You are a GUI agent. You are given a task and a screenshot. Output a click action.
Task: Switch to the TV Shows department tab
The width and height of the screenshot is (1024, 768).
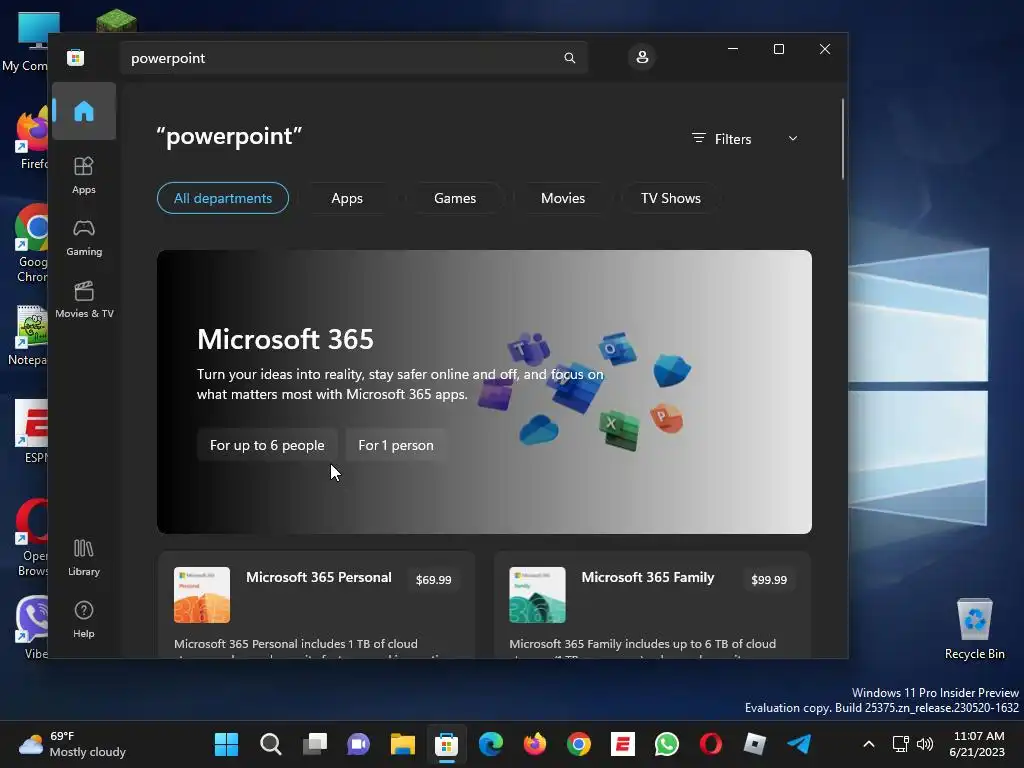coord(671,198)
